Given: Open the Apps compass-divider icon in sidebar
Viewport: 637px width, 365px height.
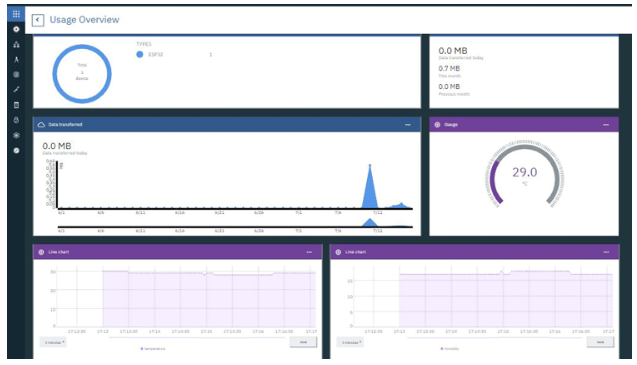Looking at the screenshot, I should tap(16, 59).
